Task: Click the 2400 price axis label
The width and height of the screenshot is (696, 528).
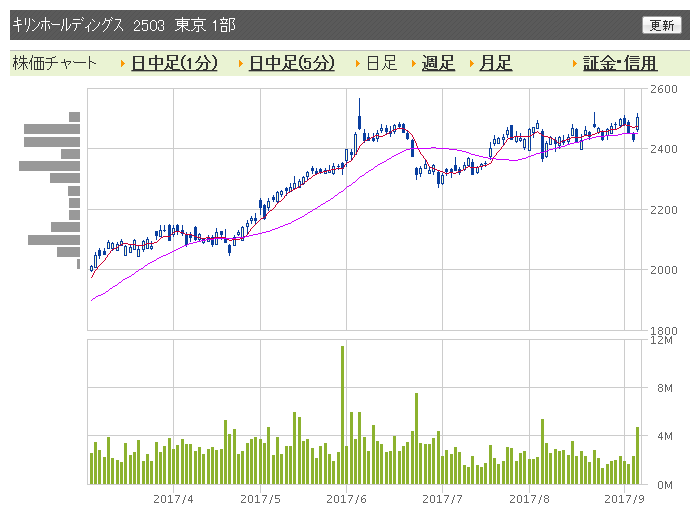Action: click(664, 149)
